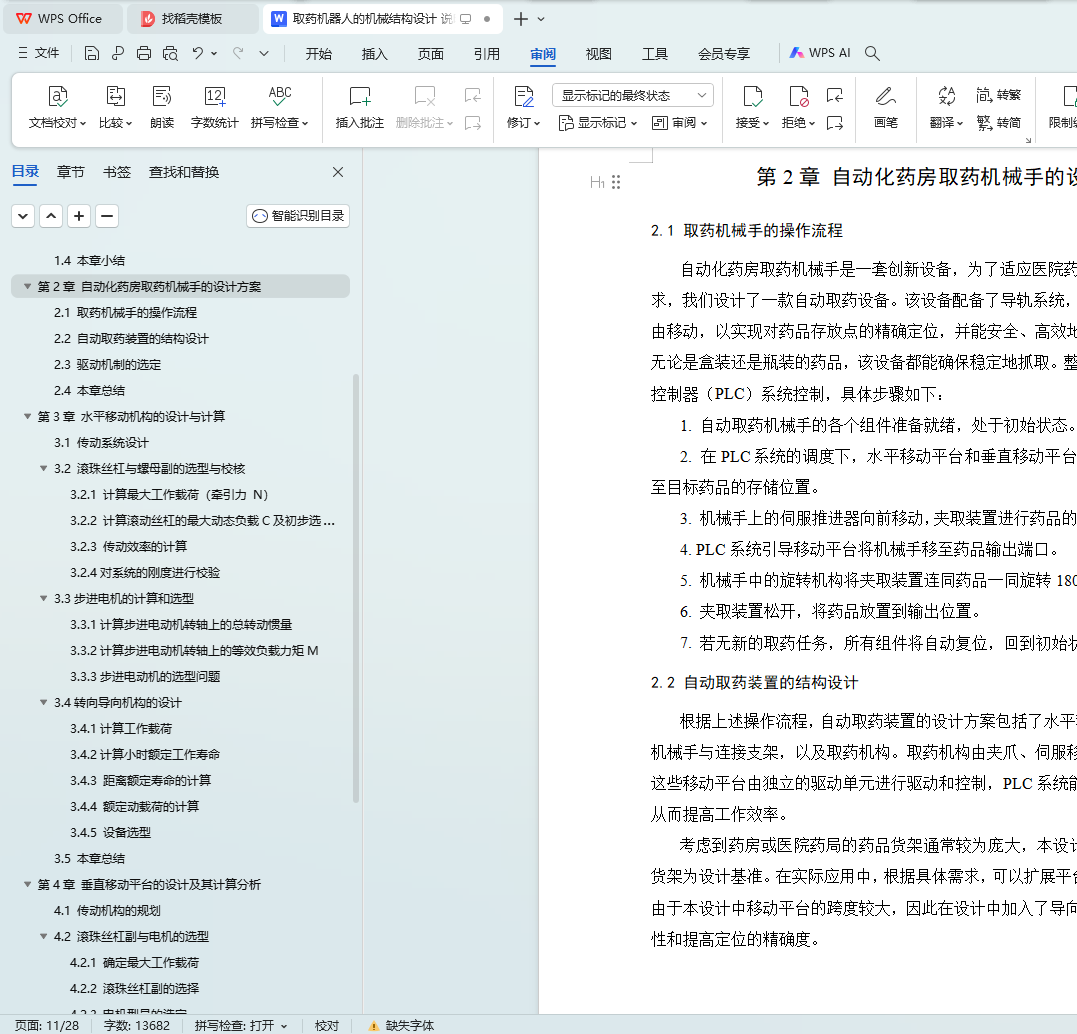
Task: Click the up arrow button in outline panel
Action: pos(51,216)
